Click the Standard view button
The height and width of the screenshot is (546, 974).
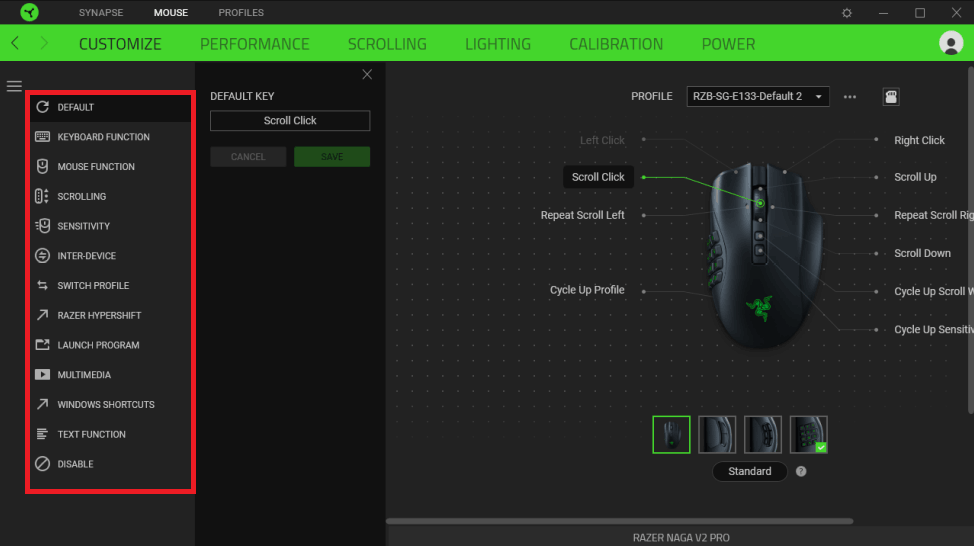coord(749,471)
